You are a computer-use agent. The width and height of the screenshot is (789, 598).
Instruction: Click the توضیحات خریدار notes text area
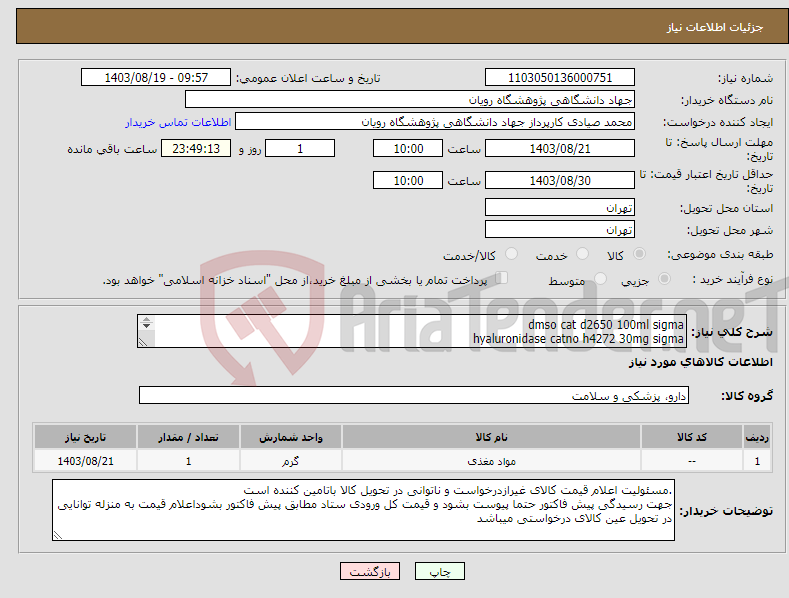tap(363, 510)
